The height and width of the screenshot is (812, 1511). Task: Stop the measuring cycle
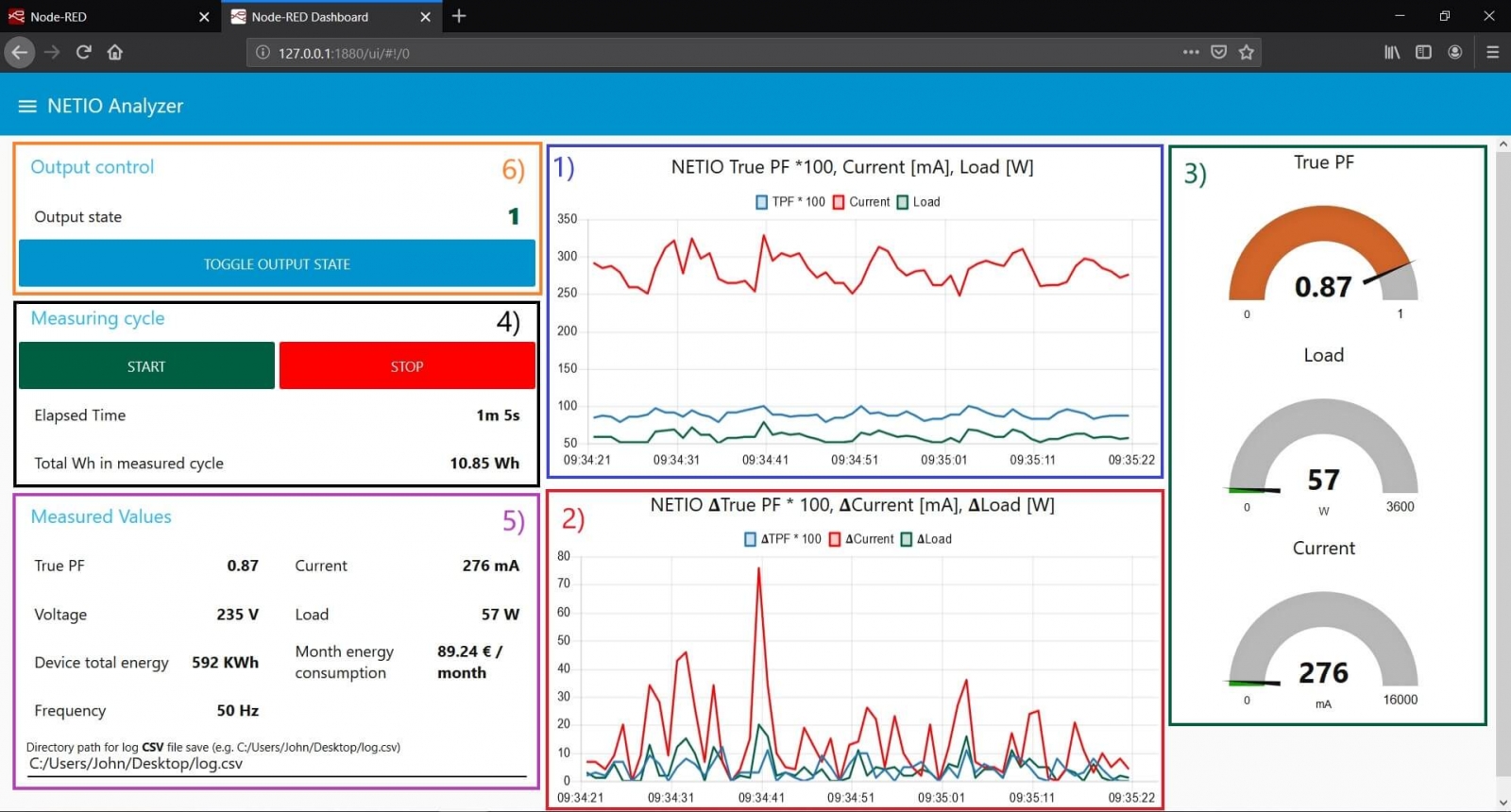407,366
